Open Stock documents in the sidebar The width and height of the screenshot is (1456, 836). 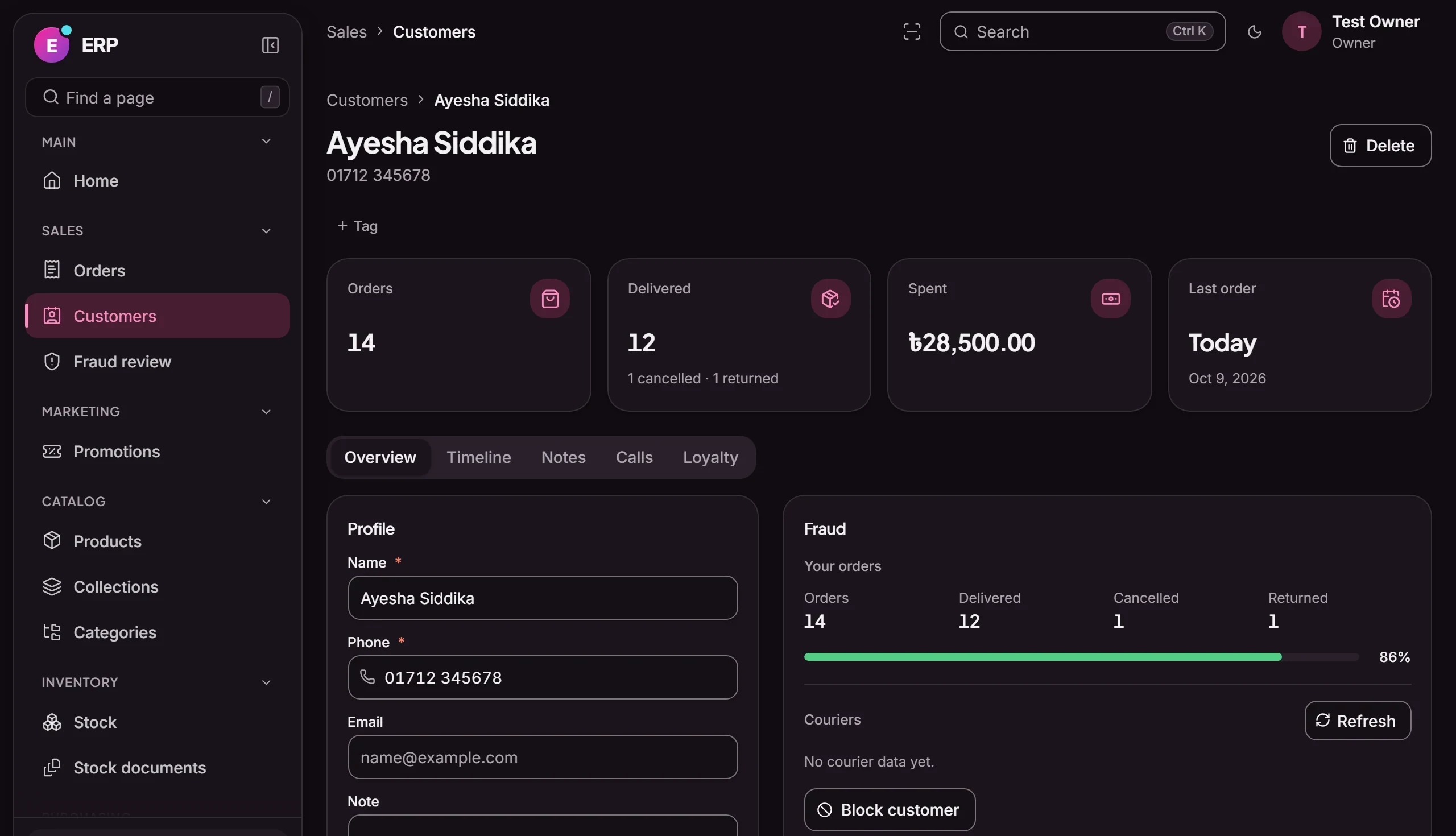[x=158, y=768]
